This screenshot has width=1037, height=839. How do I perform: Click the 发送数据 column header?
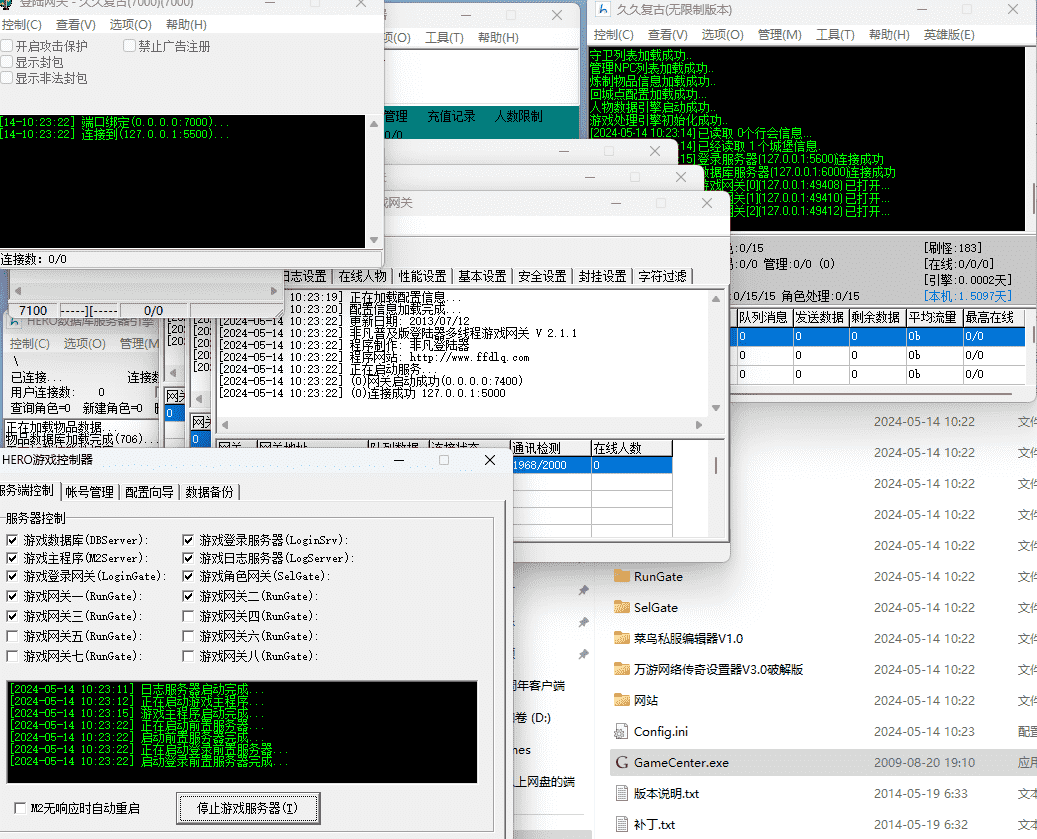819,317
